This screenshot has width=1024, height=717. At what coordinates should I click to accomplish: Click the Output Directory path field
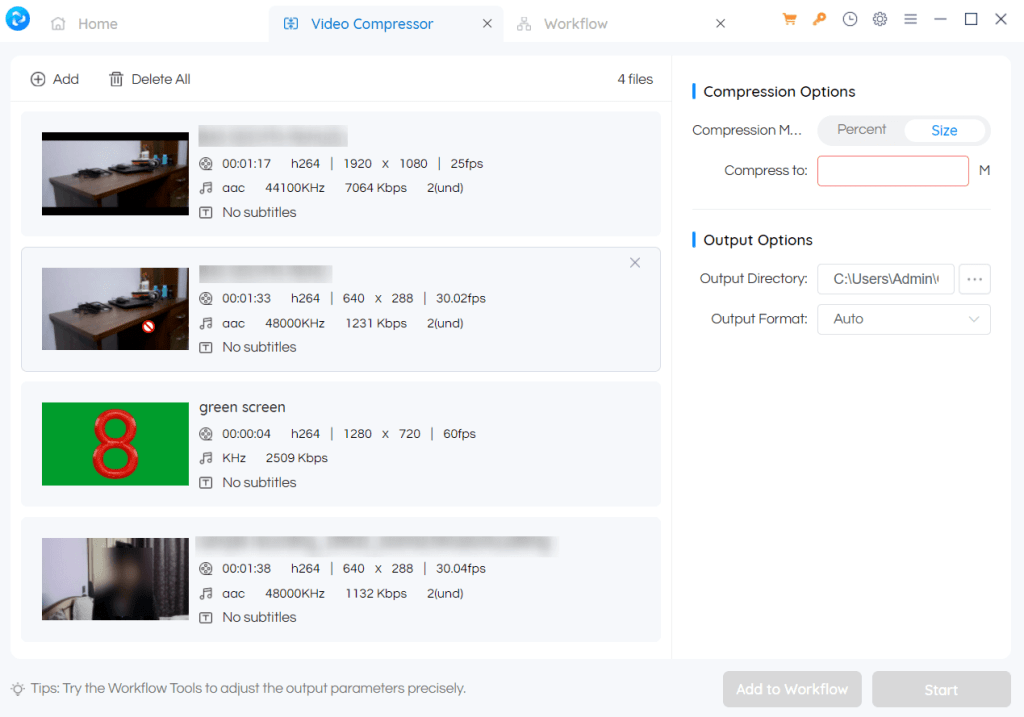point(886,279)
